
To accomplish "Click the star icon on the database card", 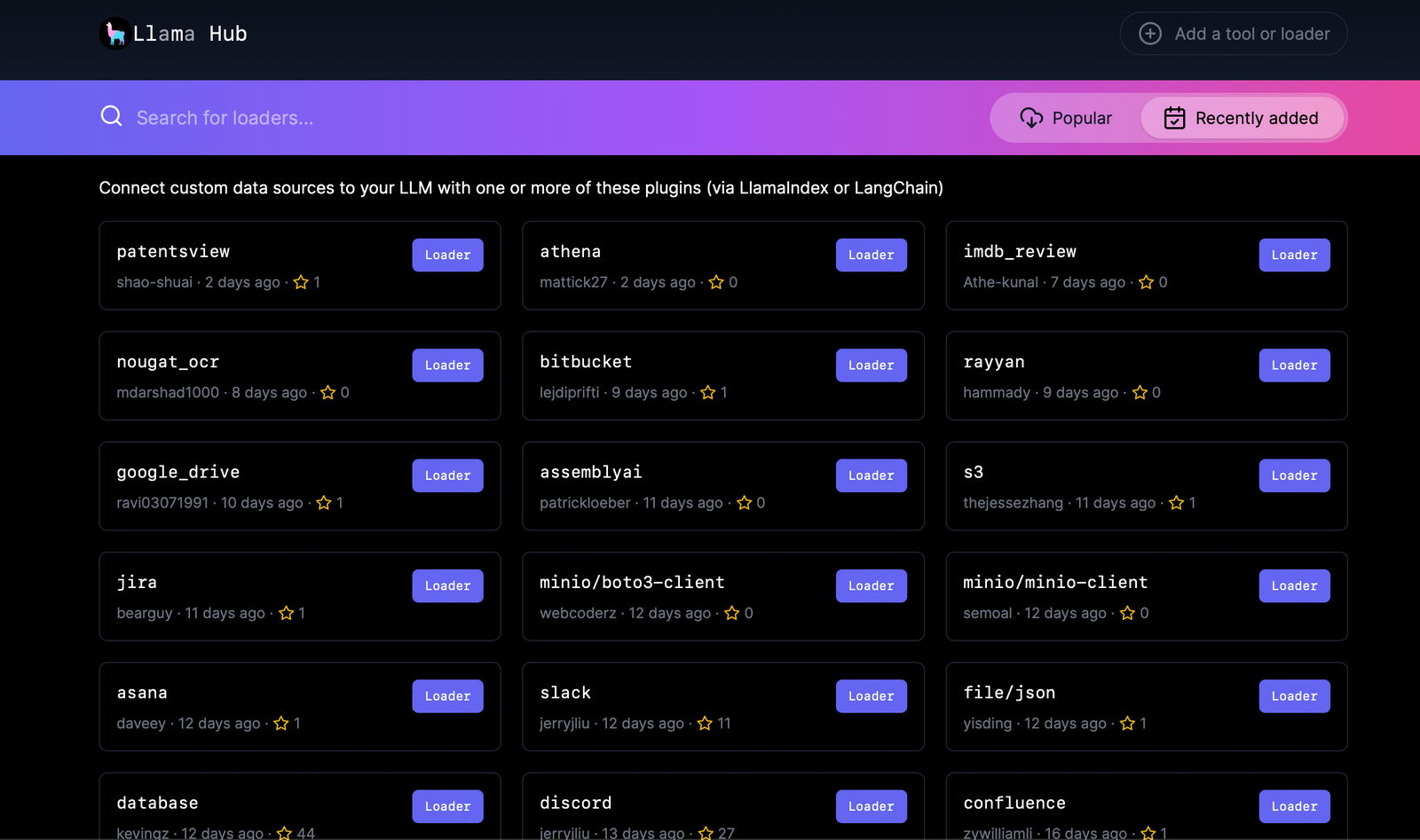I will (284, 833).
